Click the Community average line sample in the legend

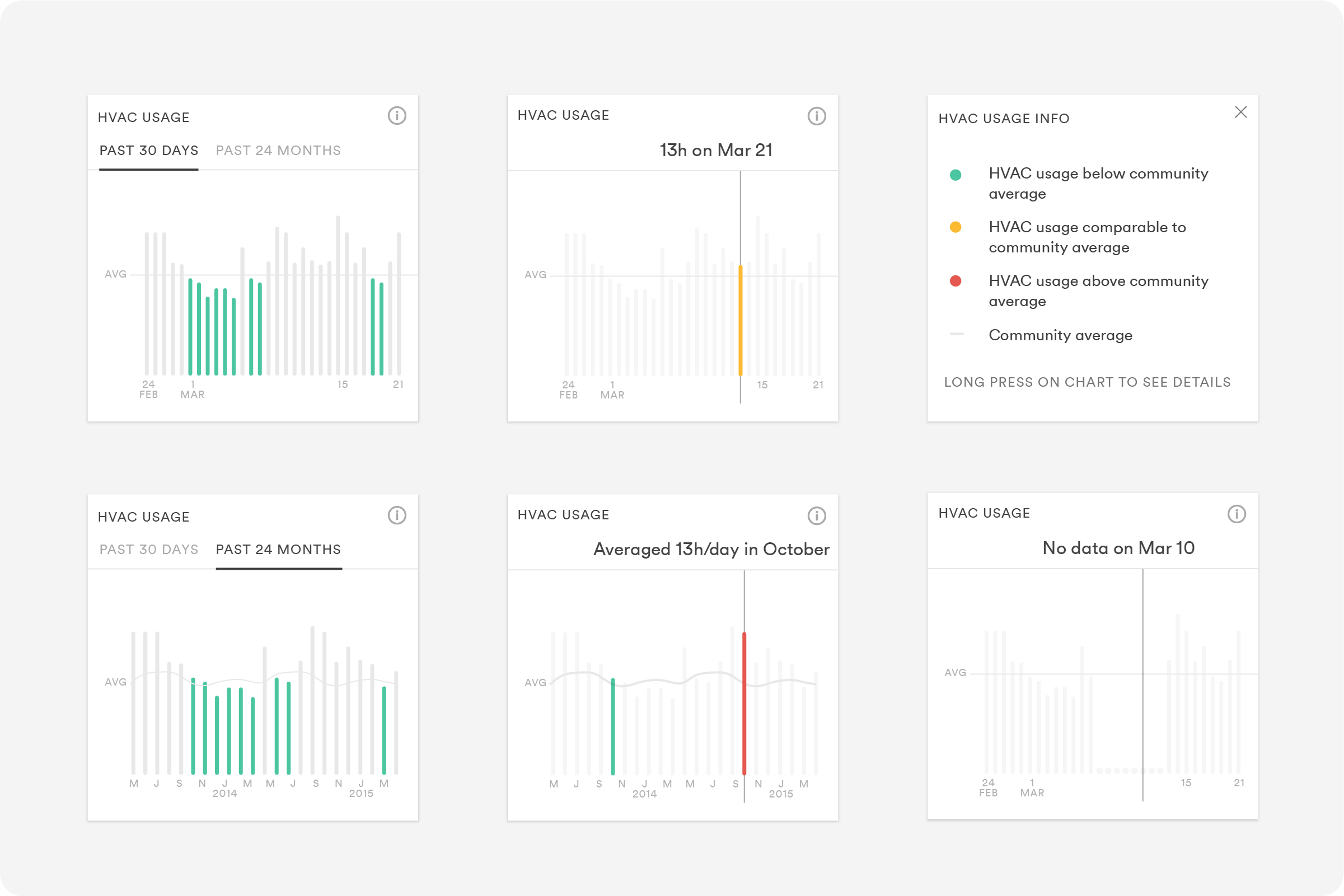pos(956,335)
